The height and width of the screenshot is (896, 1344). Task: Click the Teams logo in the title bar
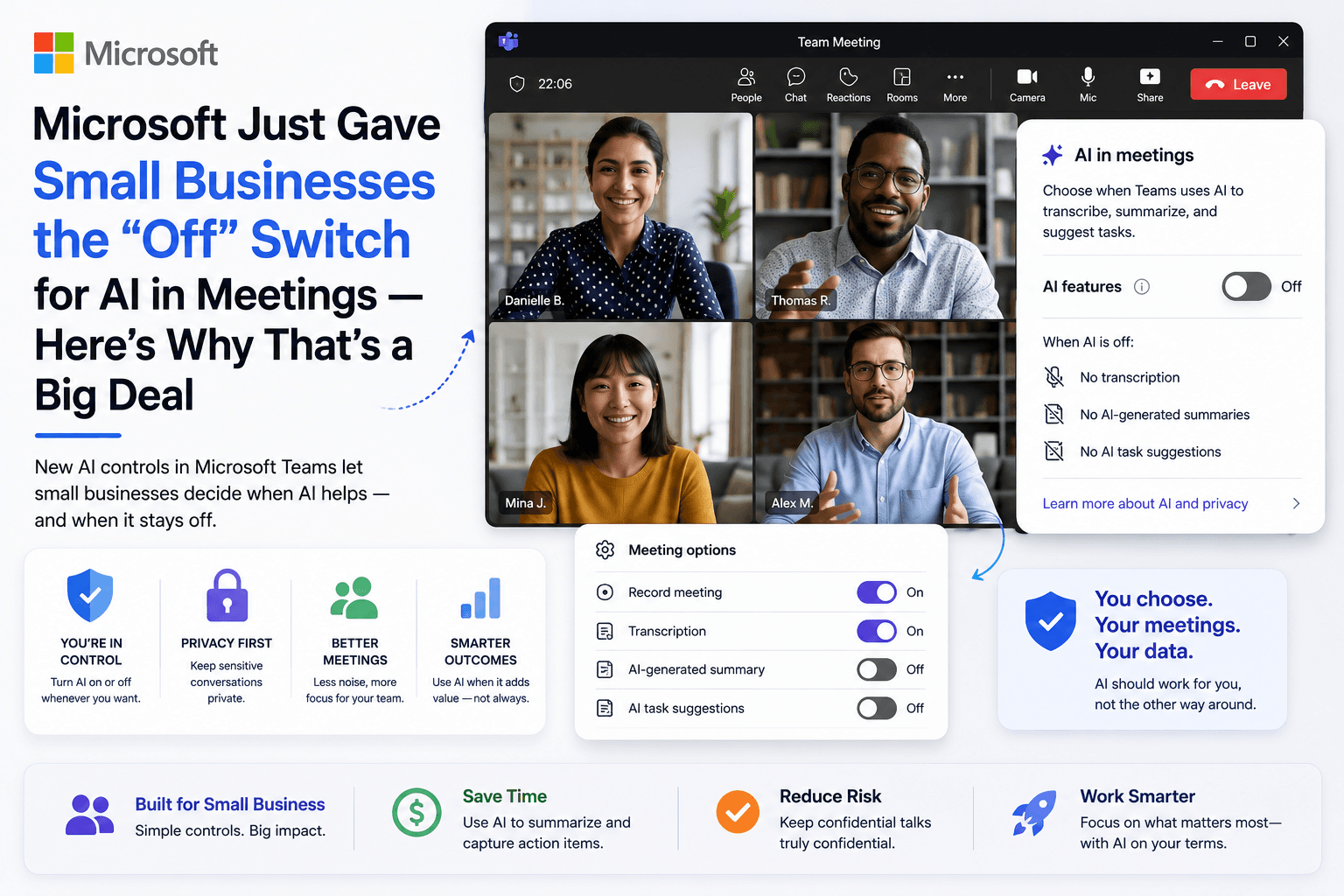pyautogui.click(x=508, y=41)
